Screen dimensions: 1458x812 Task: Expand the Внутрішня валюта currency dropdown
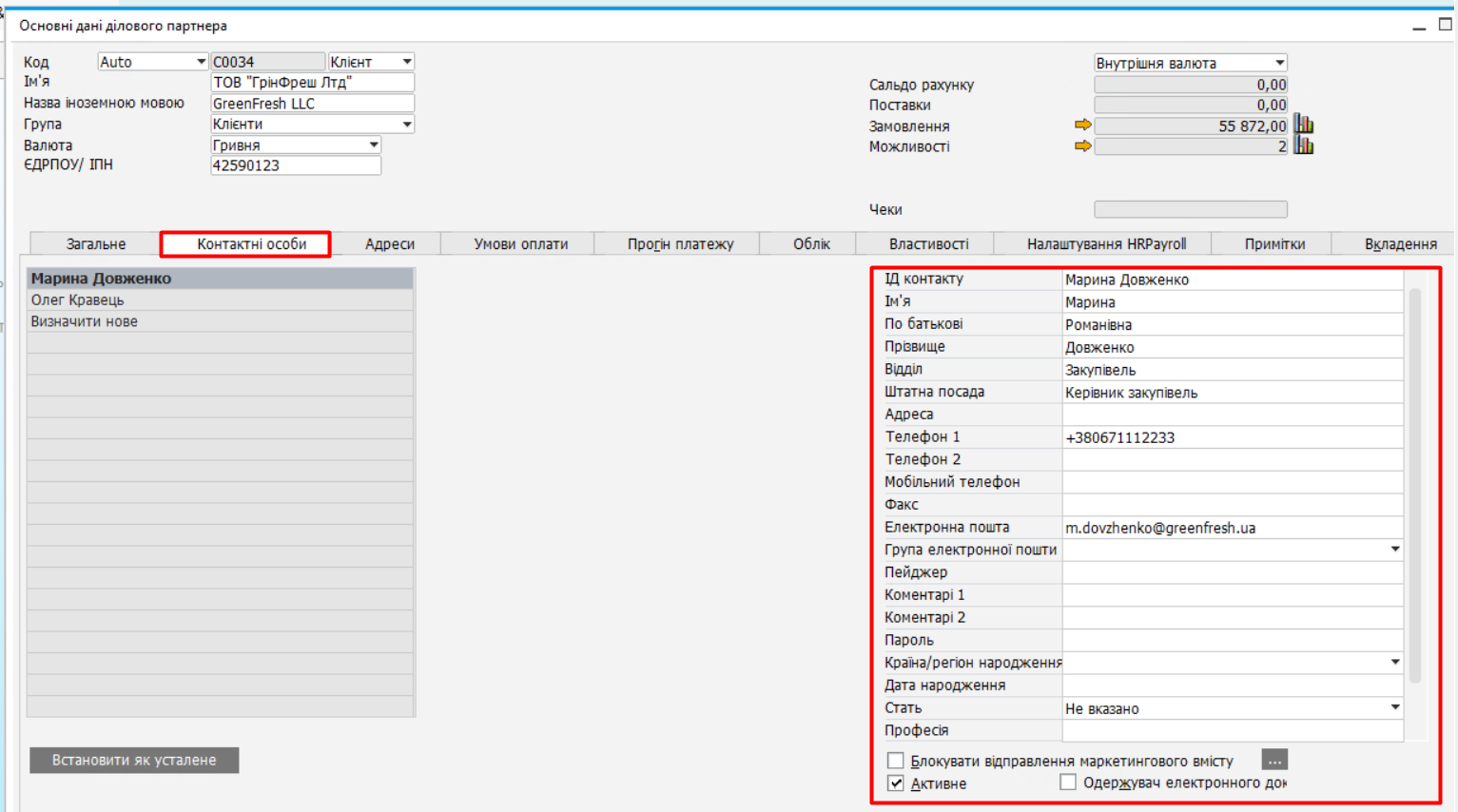pos(1279,63)
